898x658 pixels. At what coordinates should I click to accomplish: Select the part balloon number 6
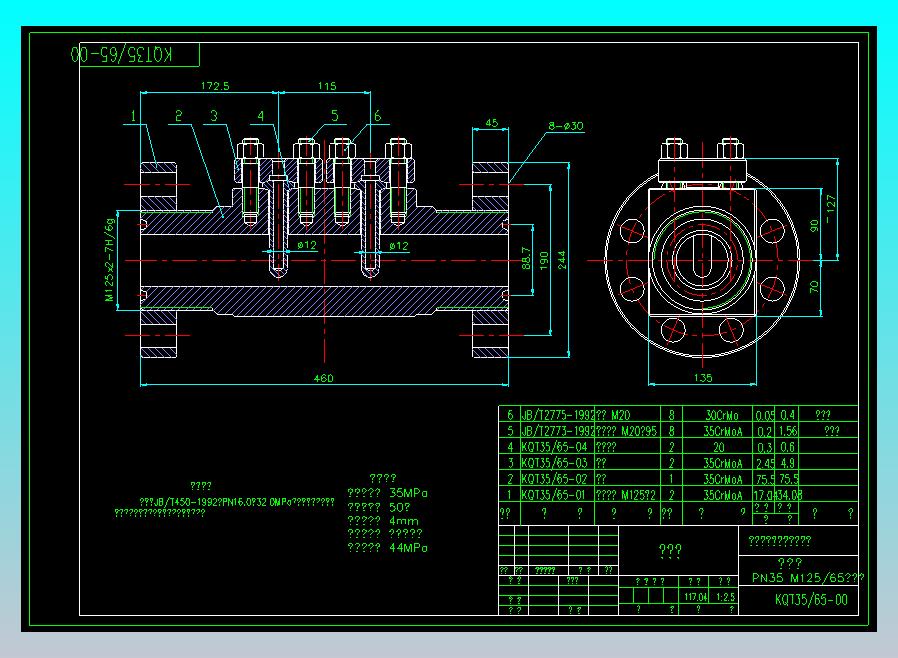[x=377, y=116]
